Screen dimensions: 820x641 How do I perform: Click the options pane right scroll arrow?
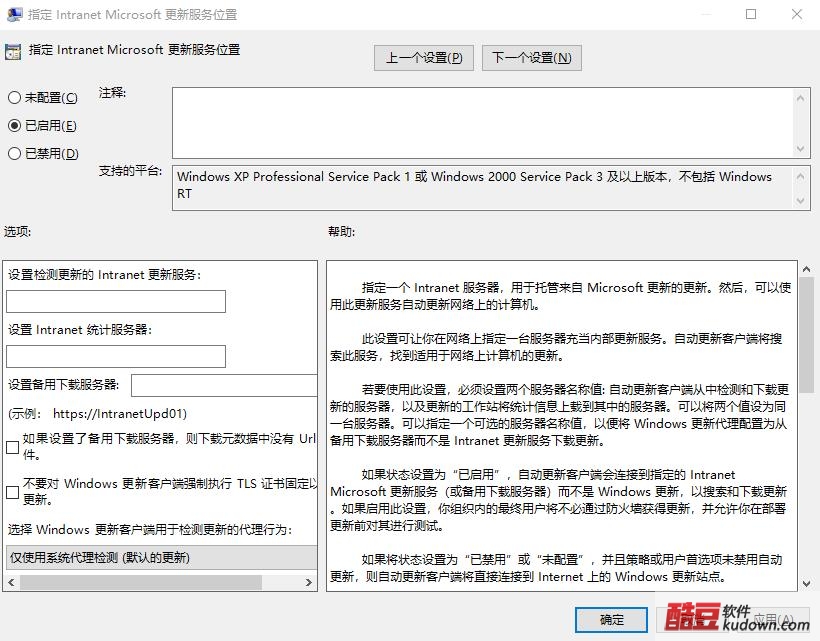[309, 582]
